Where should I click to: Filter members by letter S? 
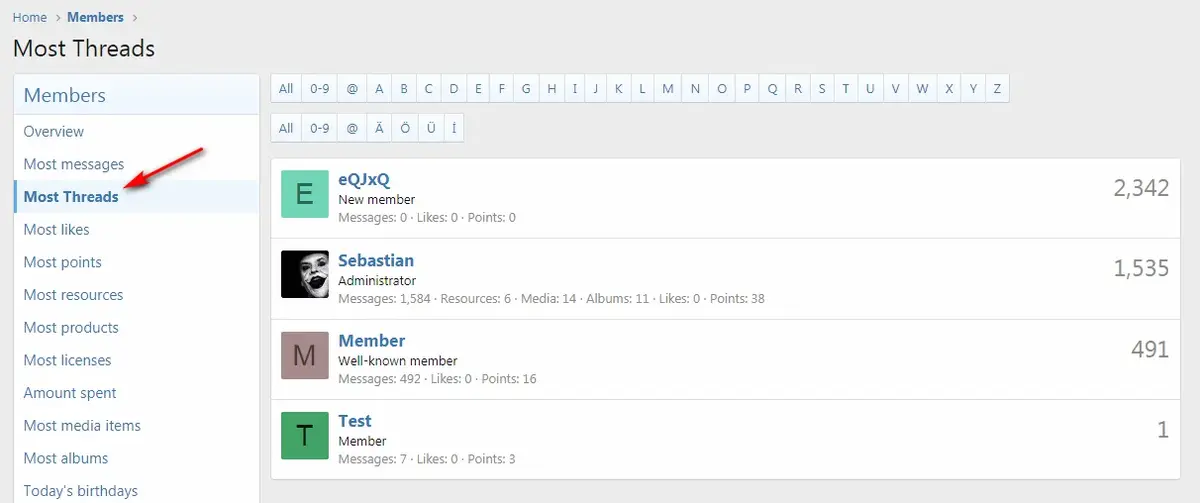click(822, 89)
